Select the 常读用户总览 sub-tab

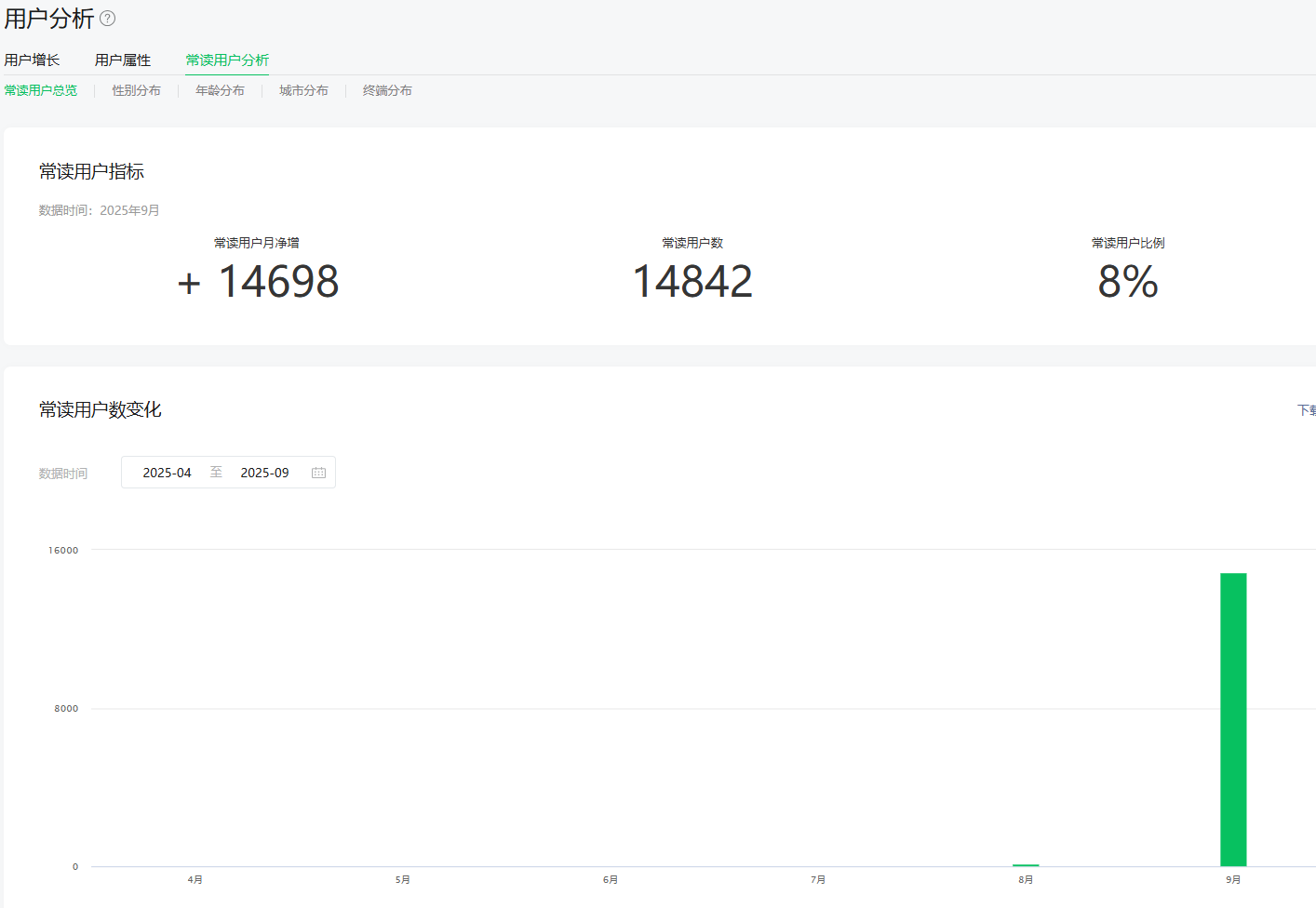pyautogui.click(x=41, y=90)
